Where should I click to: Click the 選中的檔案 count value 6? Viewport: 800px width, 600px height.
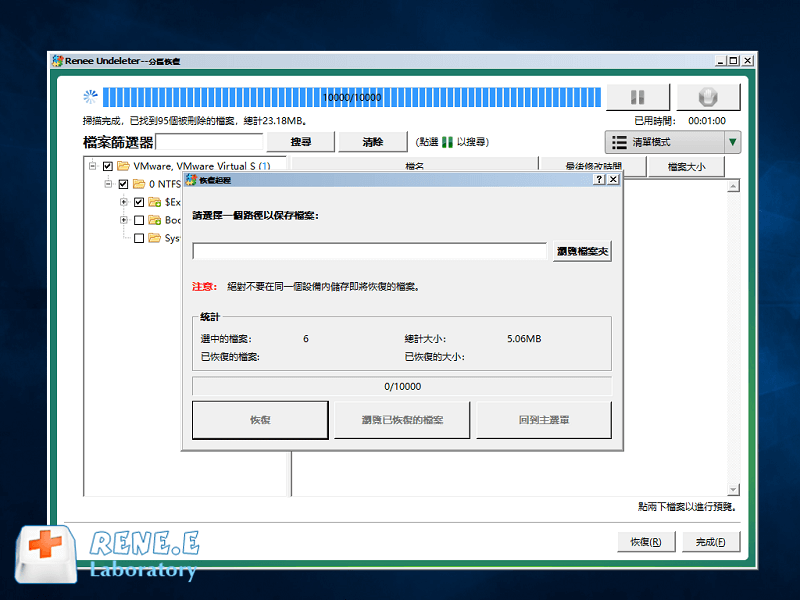(306, 339)
